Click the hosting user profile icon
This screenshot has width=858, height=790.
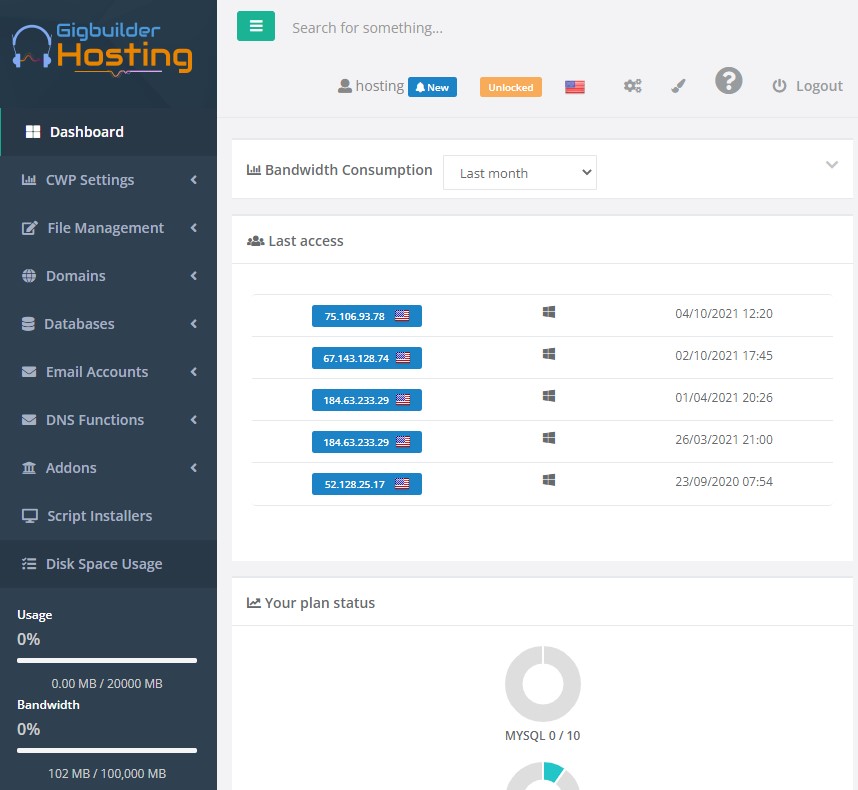(x=346, y=86)
